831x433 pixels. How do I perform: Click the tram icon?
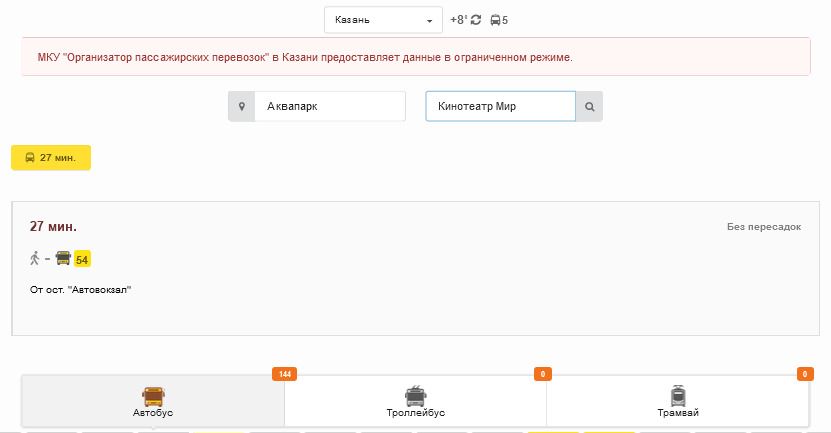coord(677,394)
